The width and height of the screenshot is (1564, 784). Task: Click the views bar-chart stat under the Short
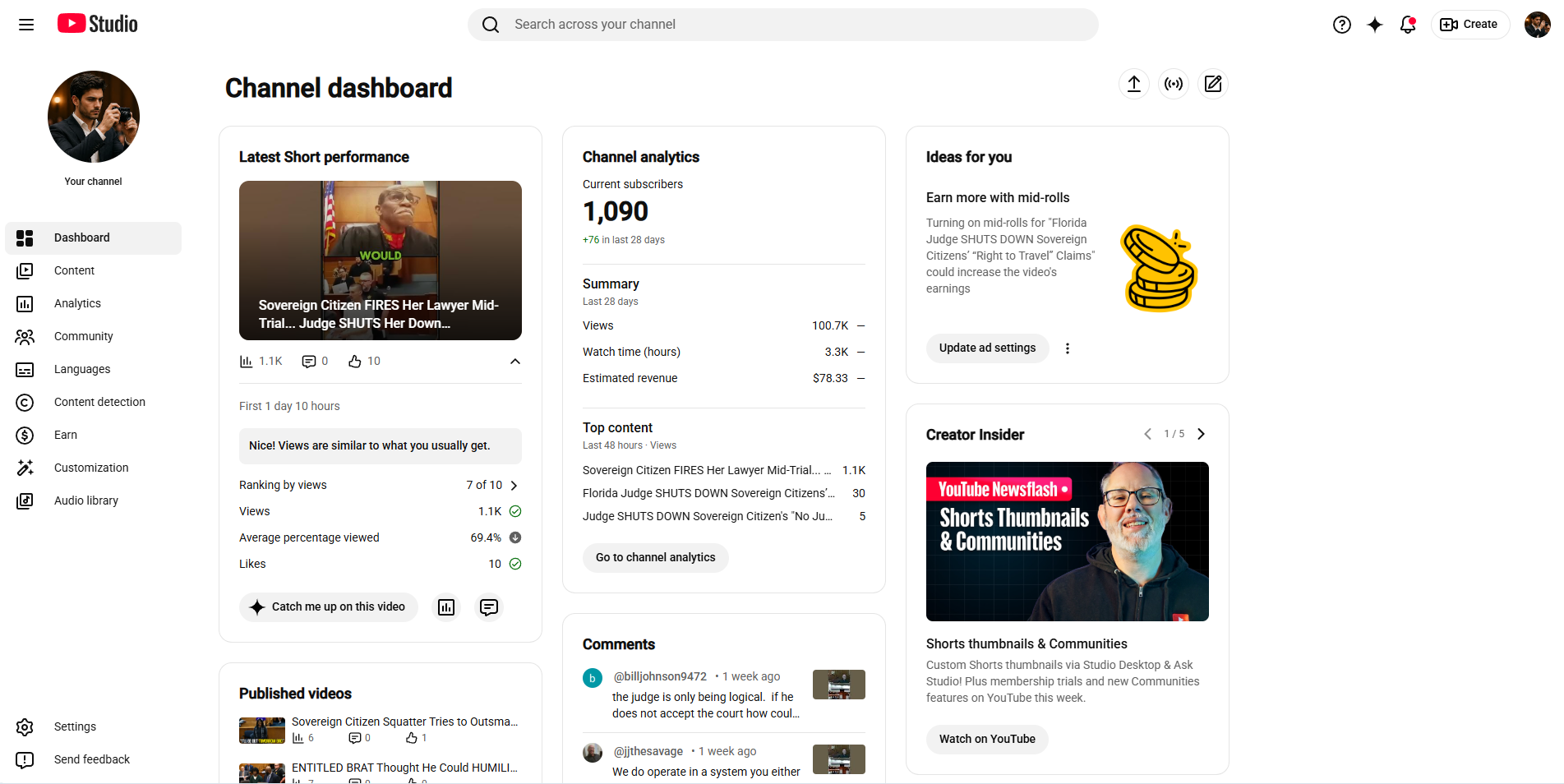click(x=261, y=362)
